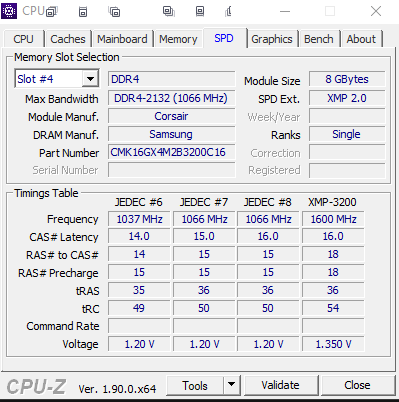Click the XMP-3200 column header
The image size is (399, 402).
[332, 202]
